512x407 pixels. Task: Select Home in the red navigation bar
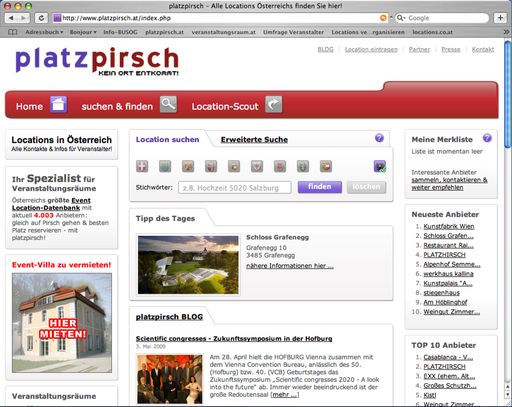coord(29,106)
